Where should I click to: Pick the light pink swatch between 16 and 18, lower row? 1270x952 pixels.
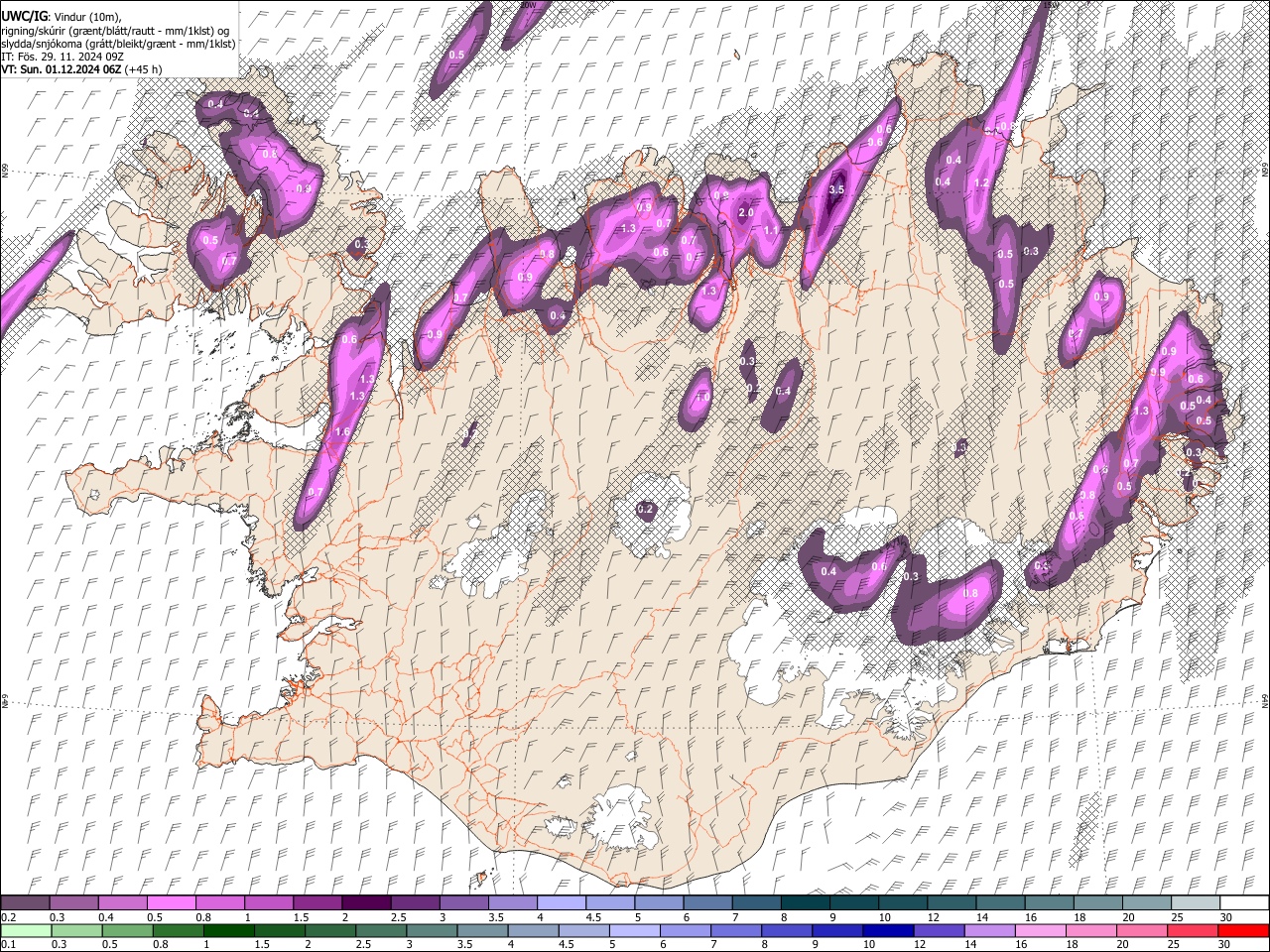[1040, 931]
